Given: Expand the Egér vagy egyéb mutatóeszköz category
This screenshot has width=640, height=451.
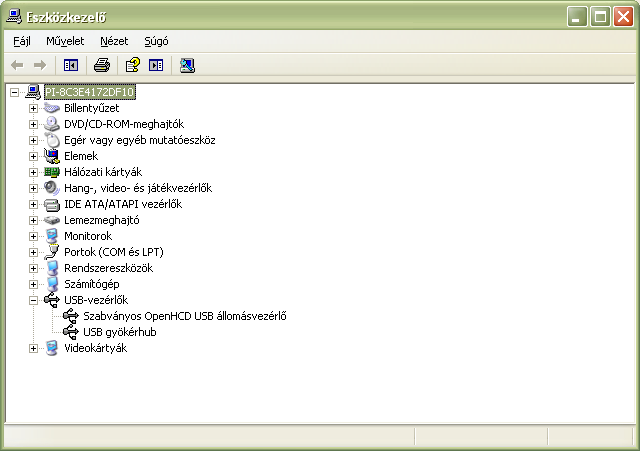Looking at the screenshot, I should 33,140.
